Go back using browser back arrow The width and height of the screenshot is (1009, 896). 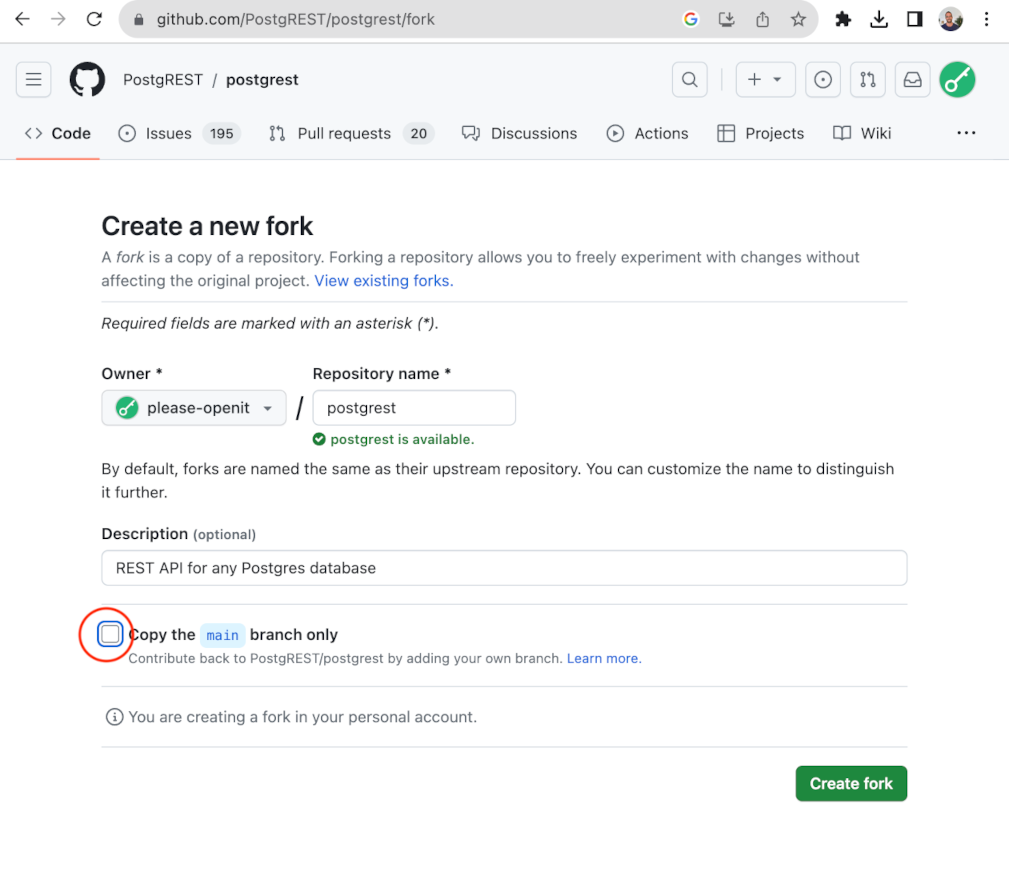click(23, 19)
